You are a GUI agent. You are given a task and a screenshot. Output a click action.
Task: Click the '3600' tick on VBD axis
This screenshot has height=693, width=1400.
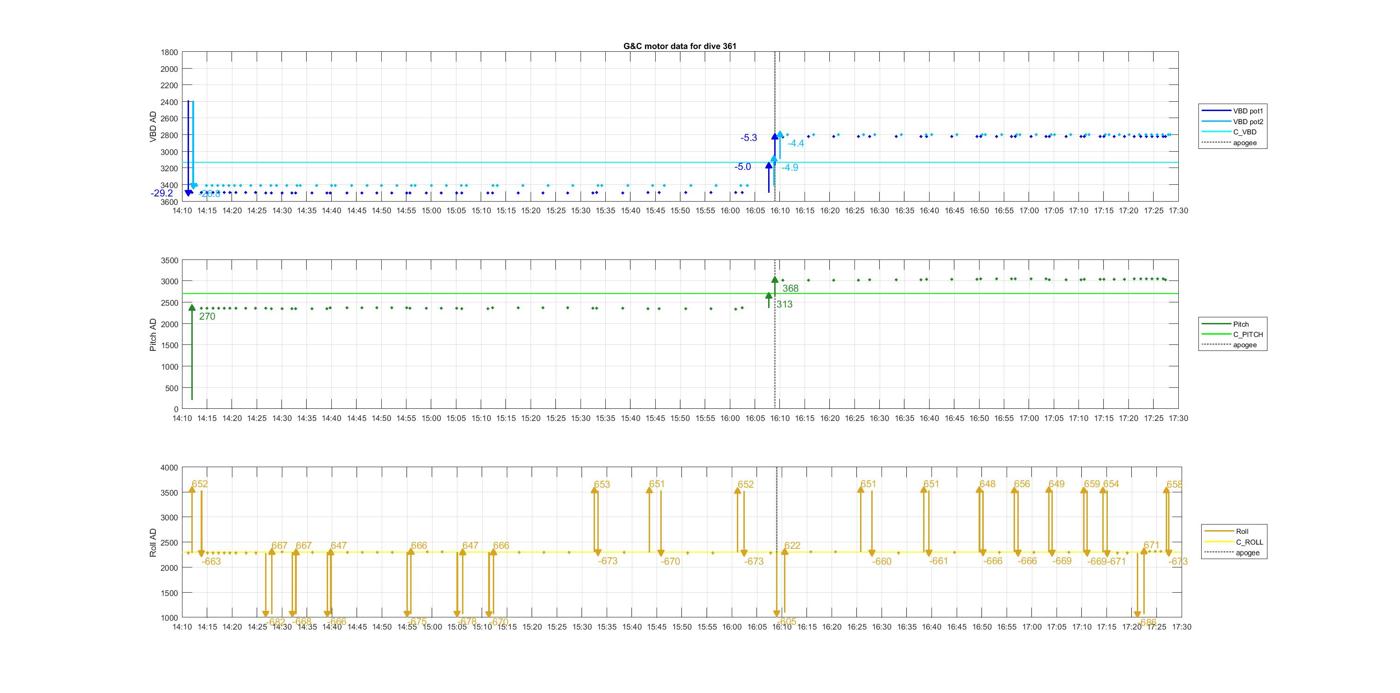tap(169, 202)
